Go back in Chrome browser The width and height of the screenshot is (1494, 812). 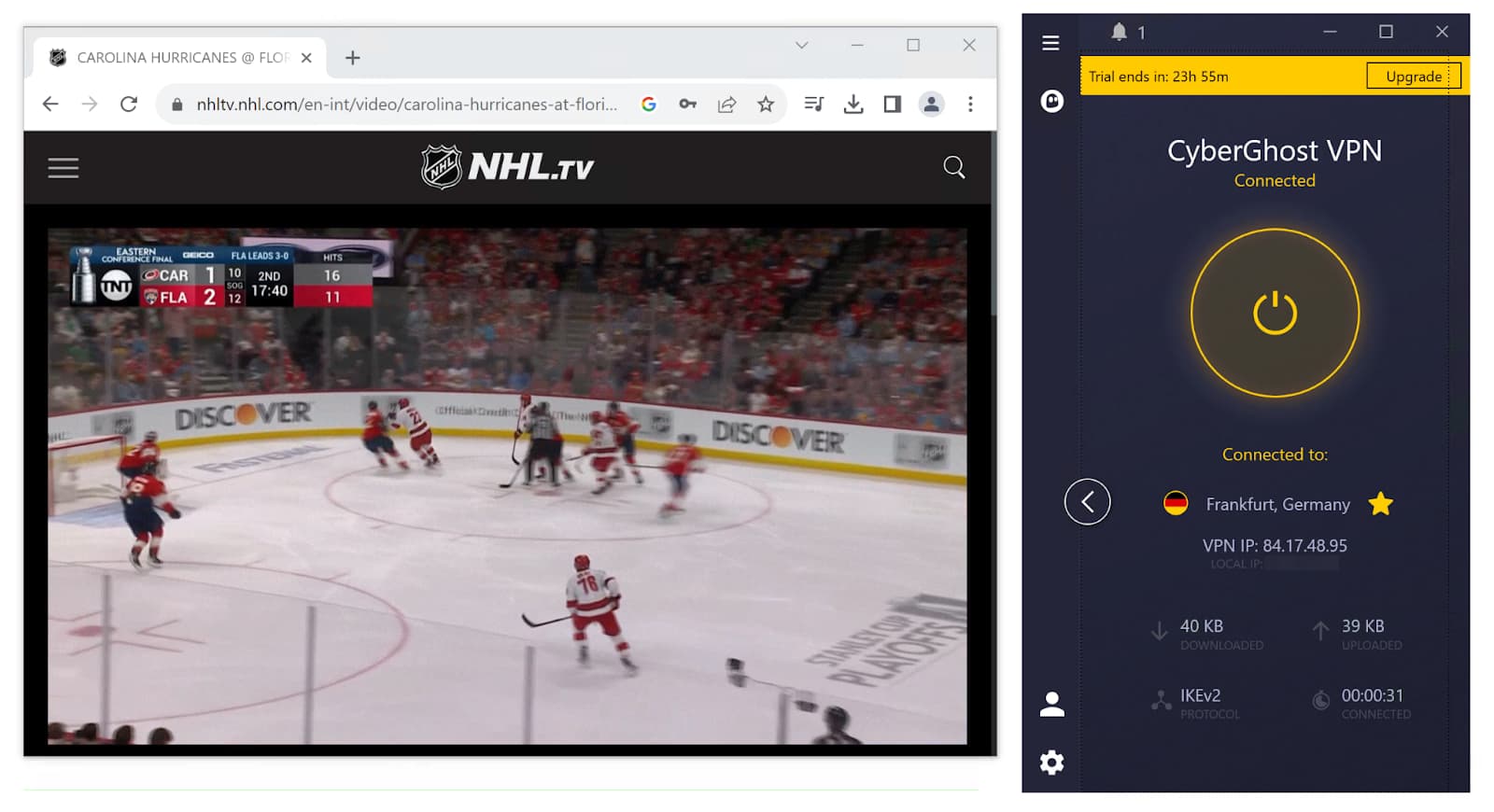(50, 105)
